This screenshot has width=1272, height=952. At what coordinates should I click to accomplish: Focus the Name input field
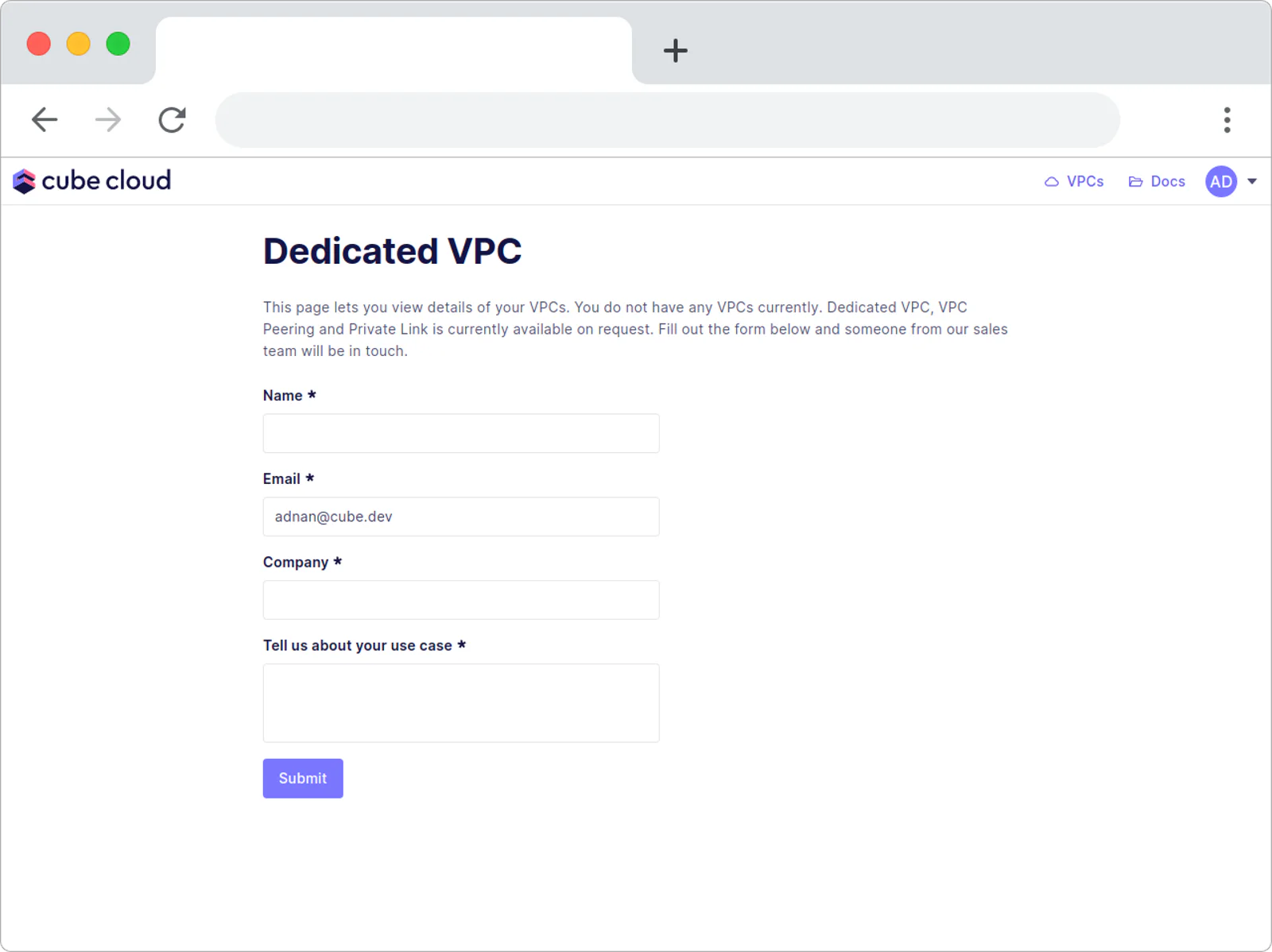coord(461,433)
